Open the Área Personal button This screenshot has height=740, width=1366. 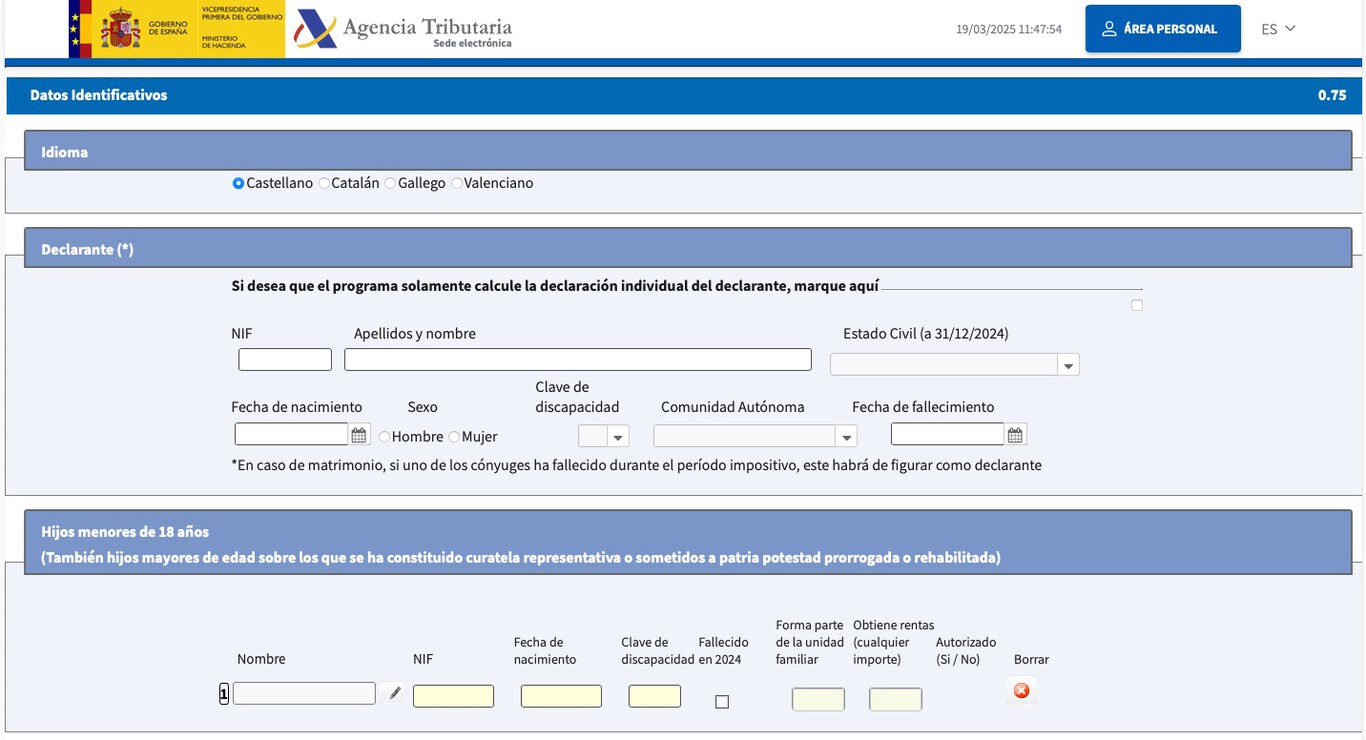coord(1163,29)
